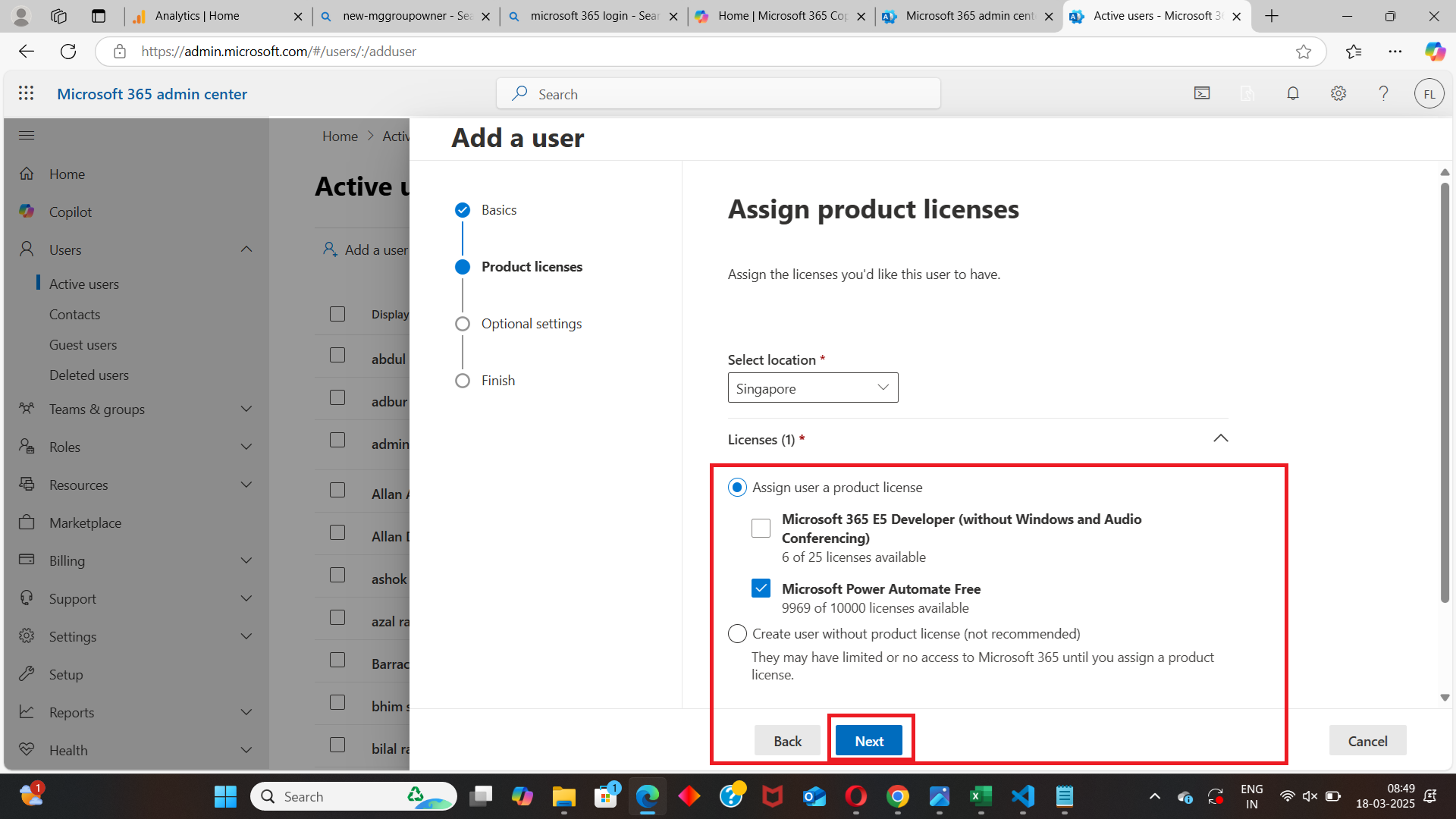The height and width of the screenshot is (819, 1456).
Task: Open Visual Studio Code from taskbar
Action: click(x=1023, y=796)
